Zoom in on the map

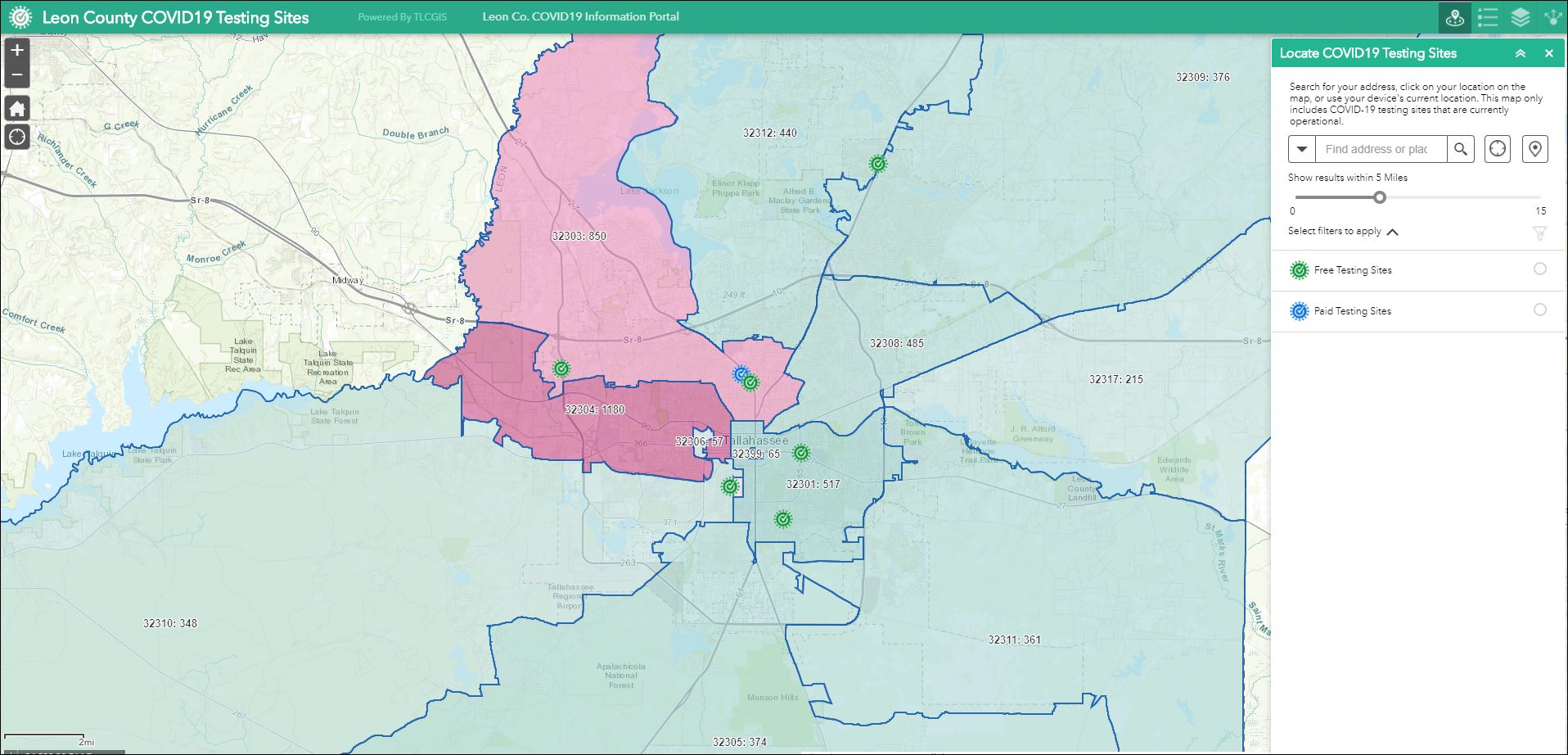click(17, 51)
